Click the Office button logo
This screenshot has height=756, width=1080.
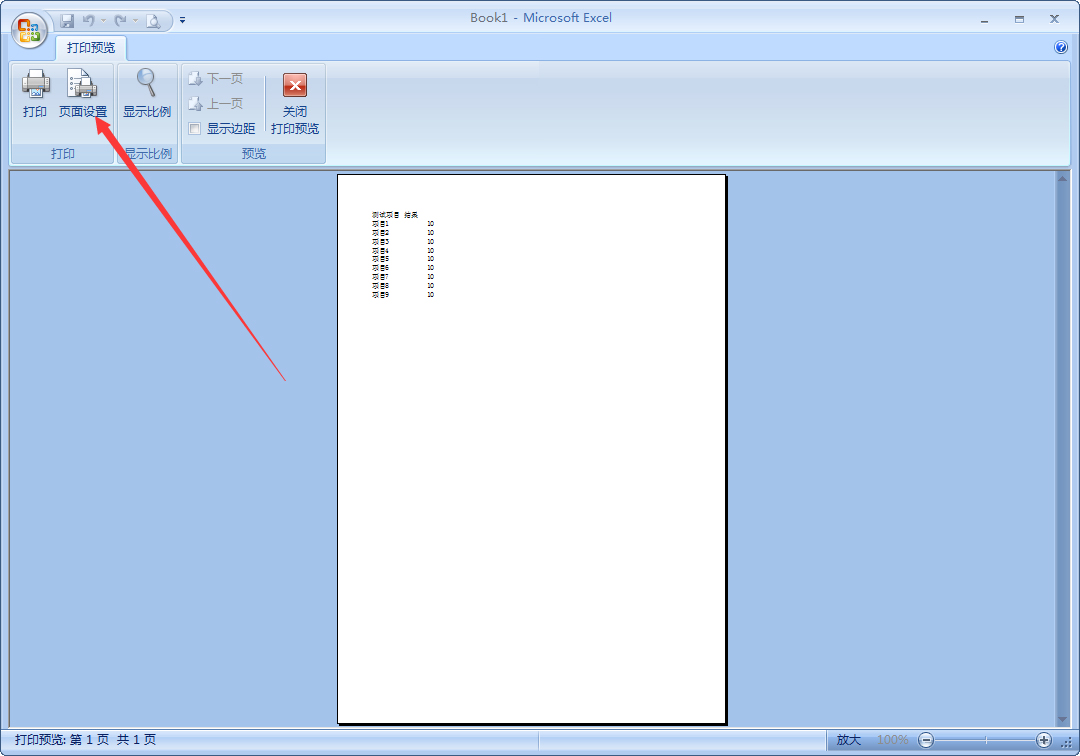(29, 30)
